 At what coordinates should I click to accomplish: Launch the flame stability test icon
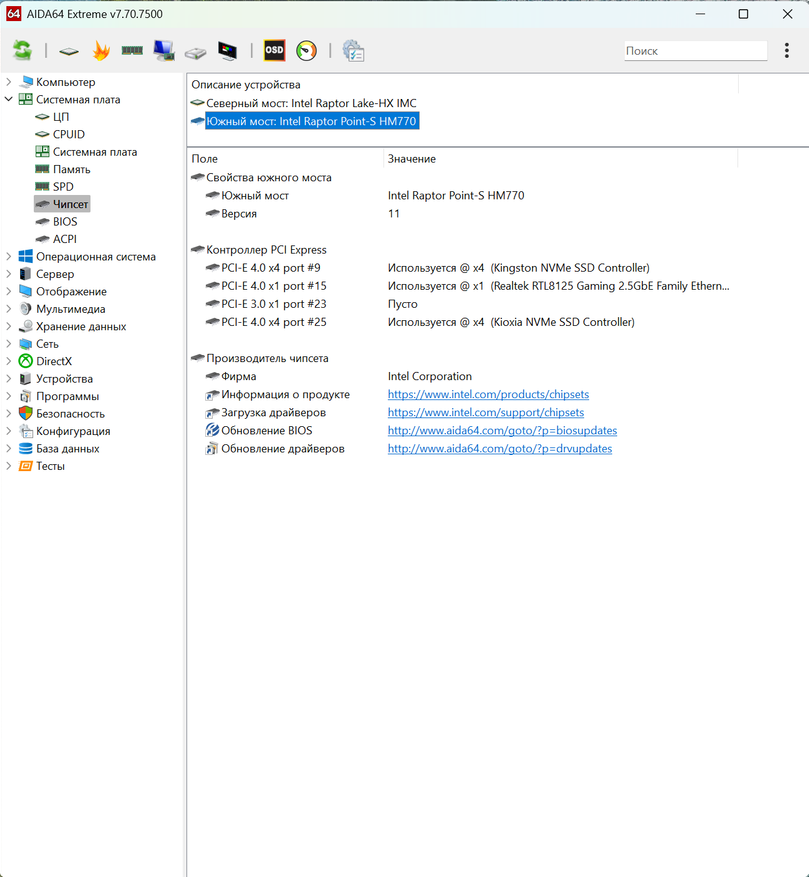click(101, 51)
